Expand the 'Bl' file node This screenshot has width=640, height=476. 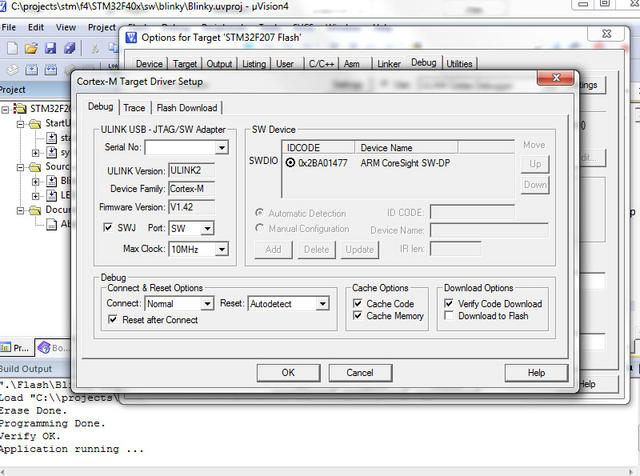[36, 182]
